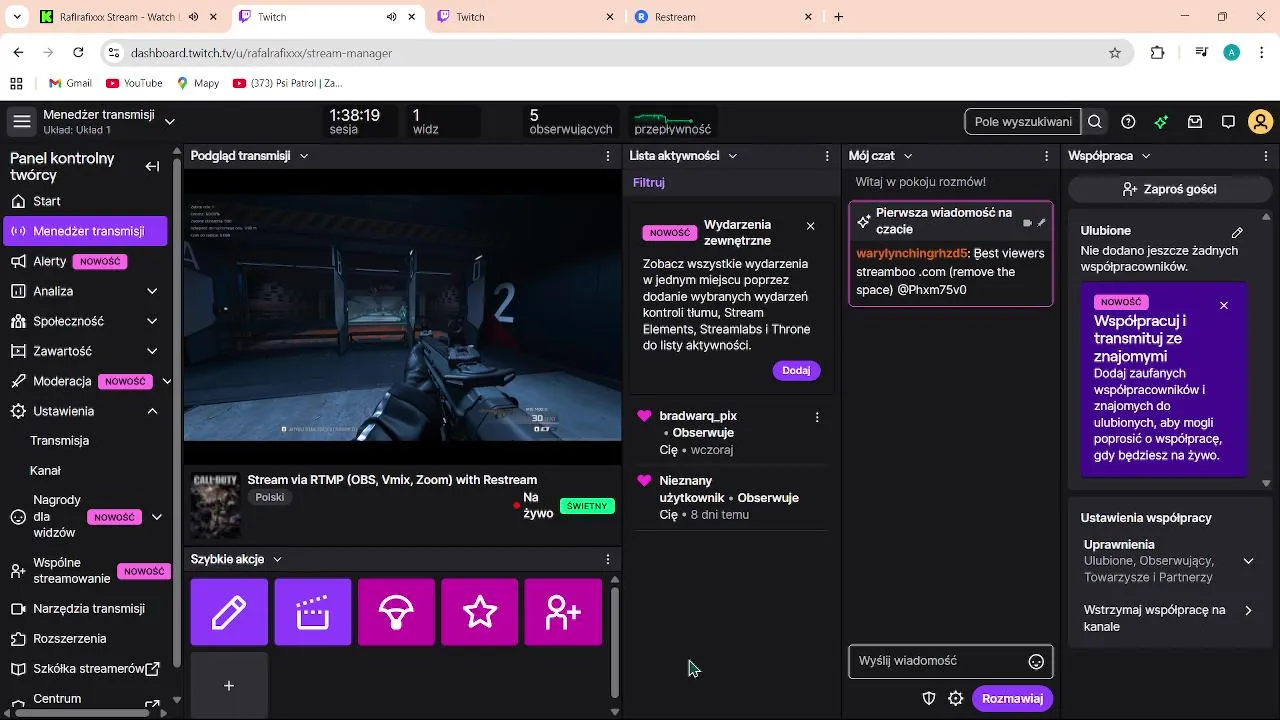Open chat settings gear icon
This screenshot has height=720, width=1280.
click(x=956, y=699)
